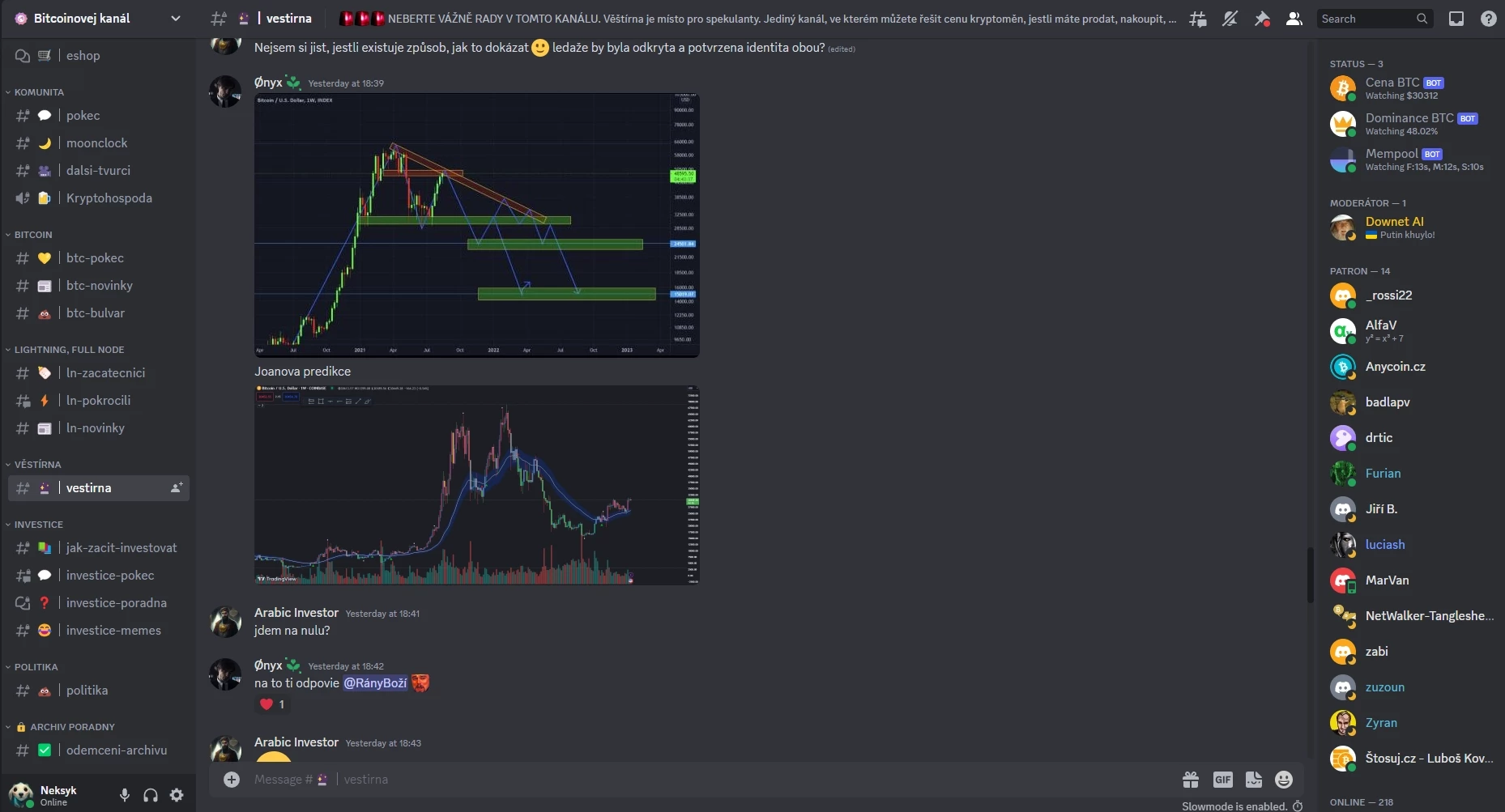Open the Threads icon in header

click(x=1197, y=19)
